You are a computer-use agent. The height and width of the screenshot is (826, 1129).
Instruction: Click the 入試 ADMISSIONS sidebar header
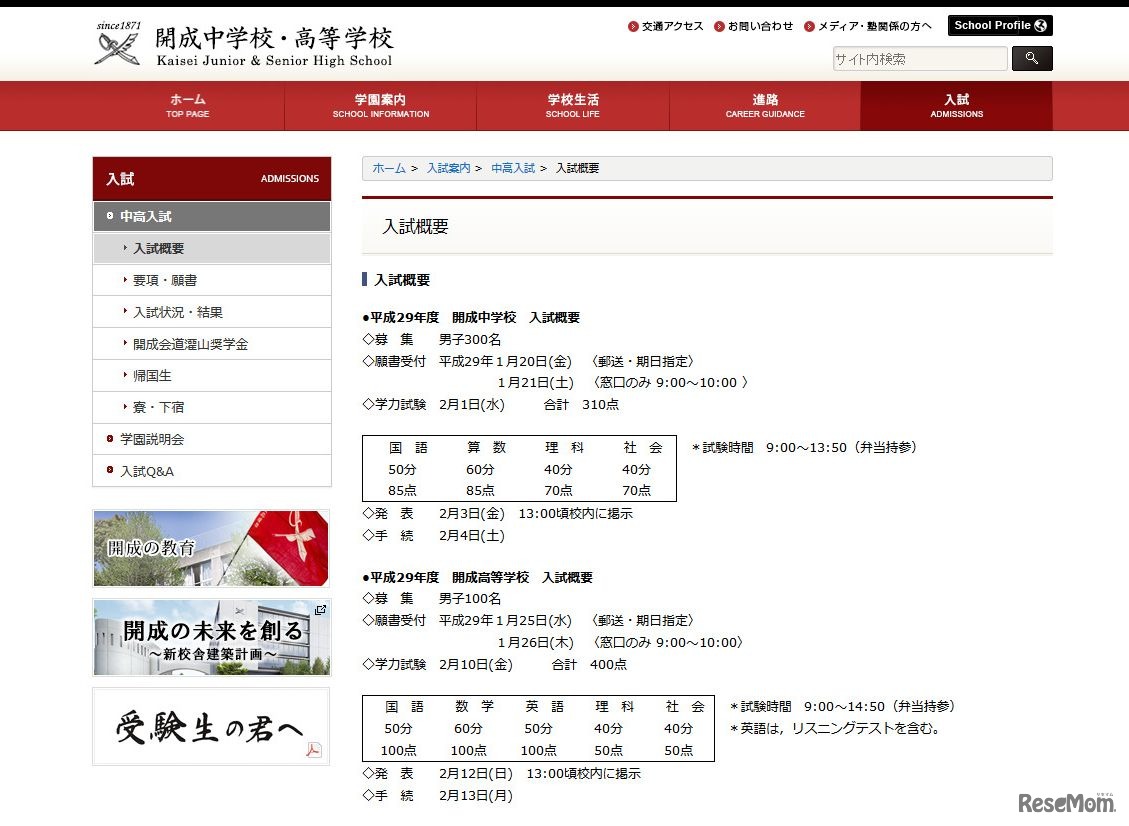(x=212, y=179)
